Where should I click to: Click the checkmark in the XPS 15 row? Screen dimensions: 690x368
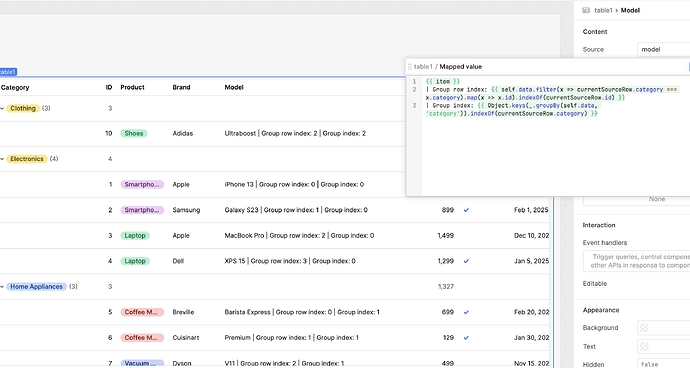pyautogui.click(x=466, y=261)
